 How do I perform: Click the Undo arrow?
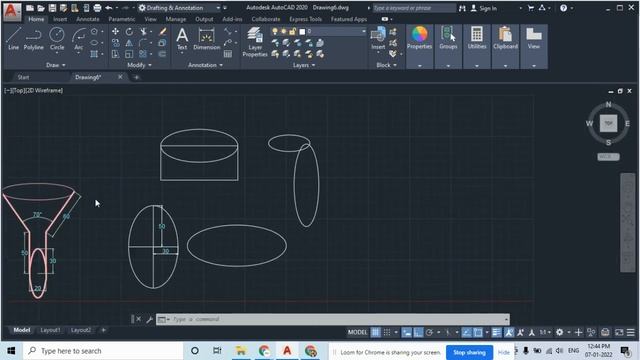(109, 8)
